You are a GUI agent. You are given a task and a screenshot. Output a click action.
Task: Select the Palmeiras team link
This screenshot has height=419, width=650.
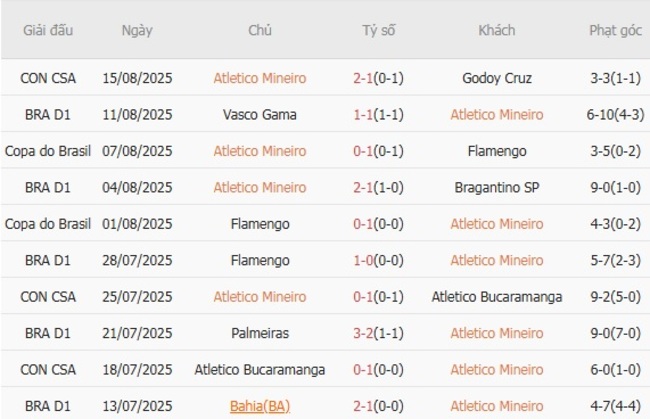tap(259, 333)
